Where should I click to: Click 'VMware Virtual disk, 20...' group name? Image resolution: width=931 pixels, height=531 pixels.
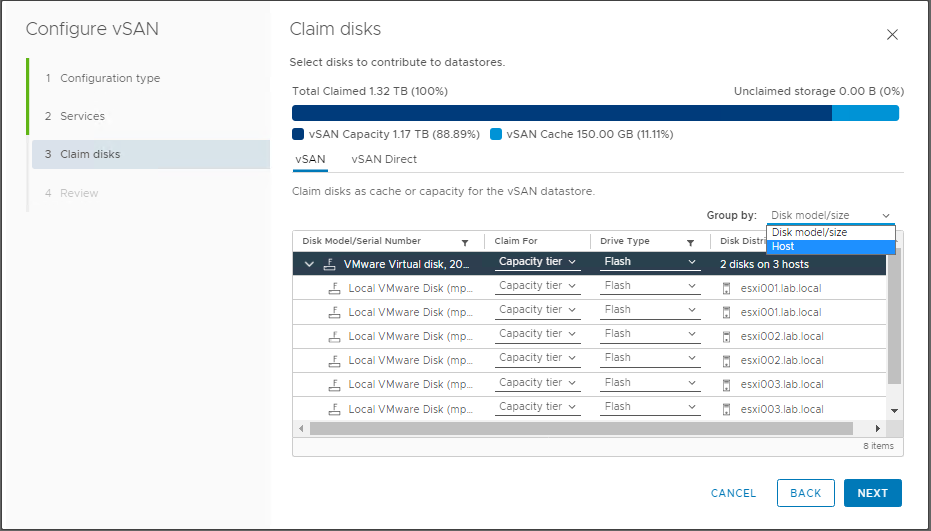pyautogui.click(x=407, y=264)
